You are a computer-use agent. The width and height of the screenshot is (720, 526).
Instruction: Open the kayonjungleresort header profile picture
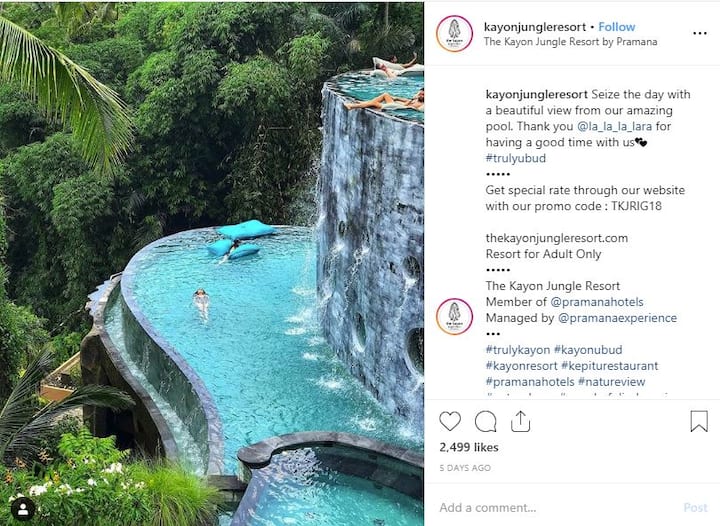tap(454, 34)
